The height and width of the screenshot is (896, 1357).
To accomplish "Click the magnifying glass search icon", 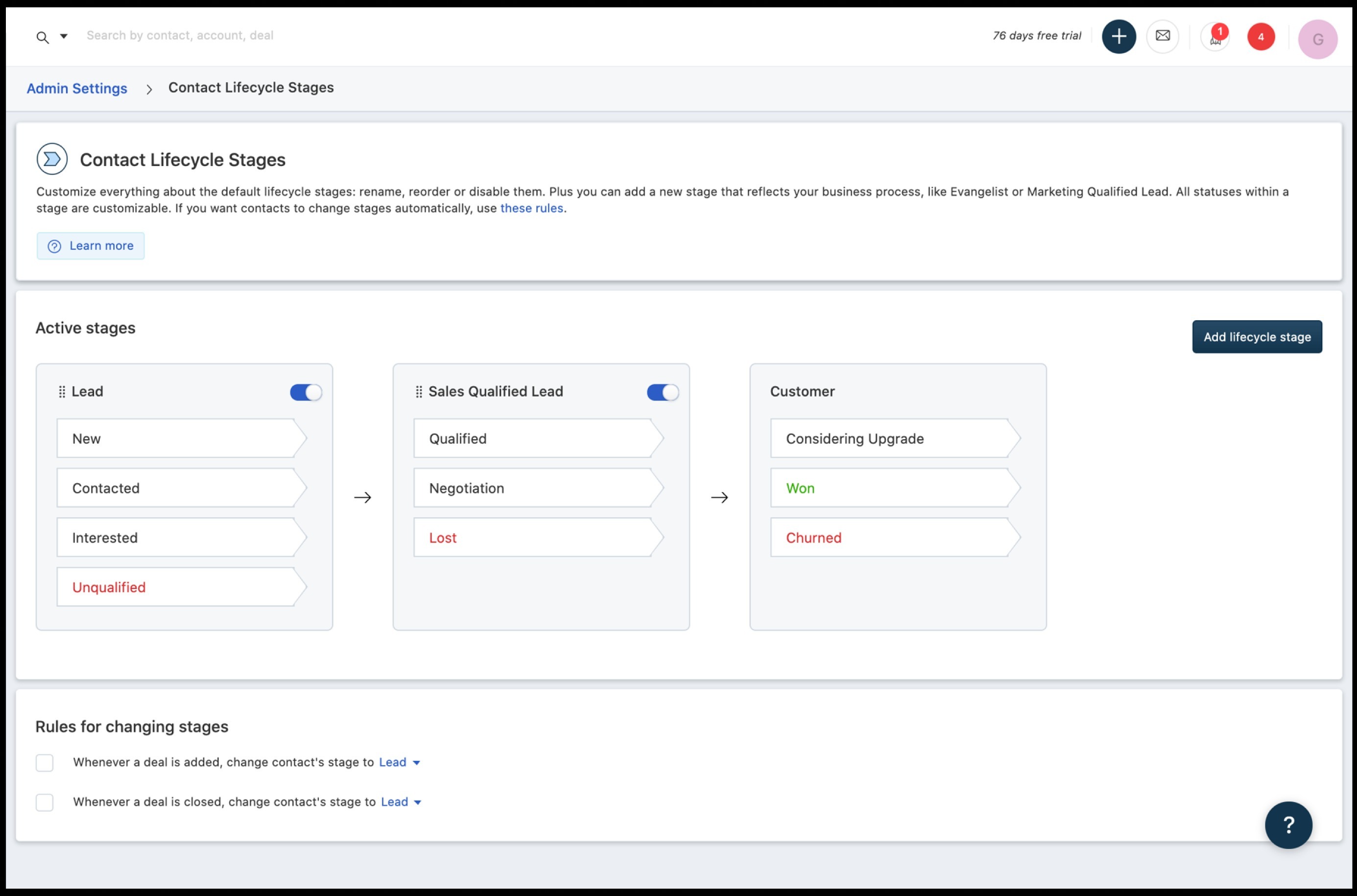I will (x=42, y=38).
